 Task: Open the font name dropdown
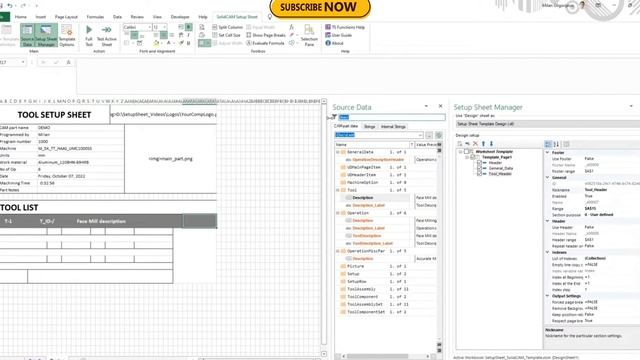click(x=149, y=27)
